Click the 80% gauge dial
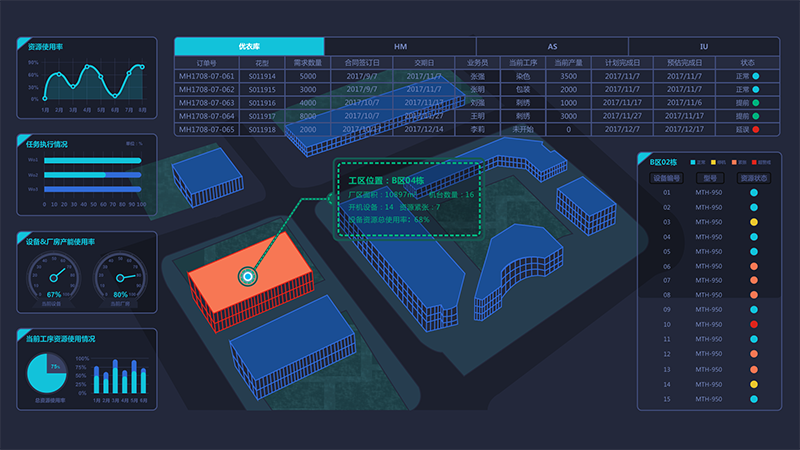The height and width of the screenshot is (450, 800). (x=120, y=274)
